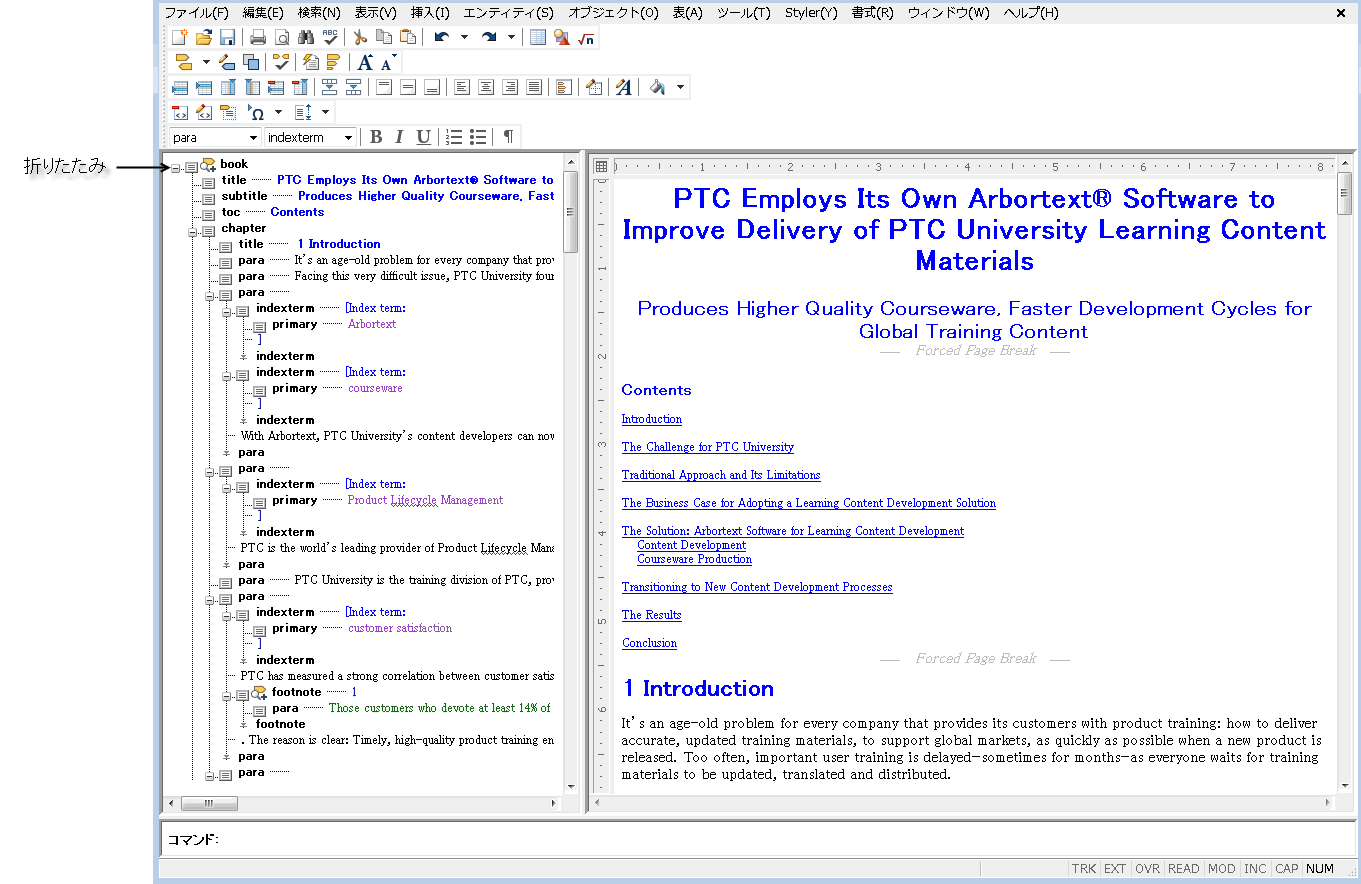Click the Courseware Production contents link

click(695, 559)
